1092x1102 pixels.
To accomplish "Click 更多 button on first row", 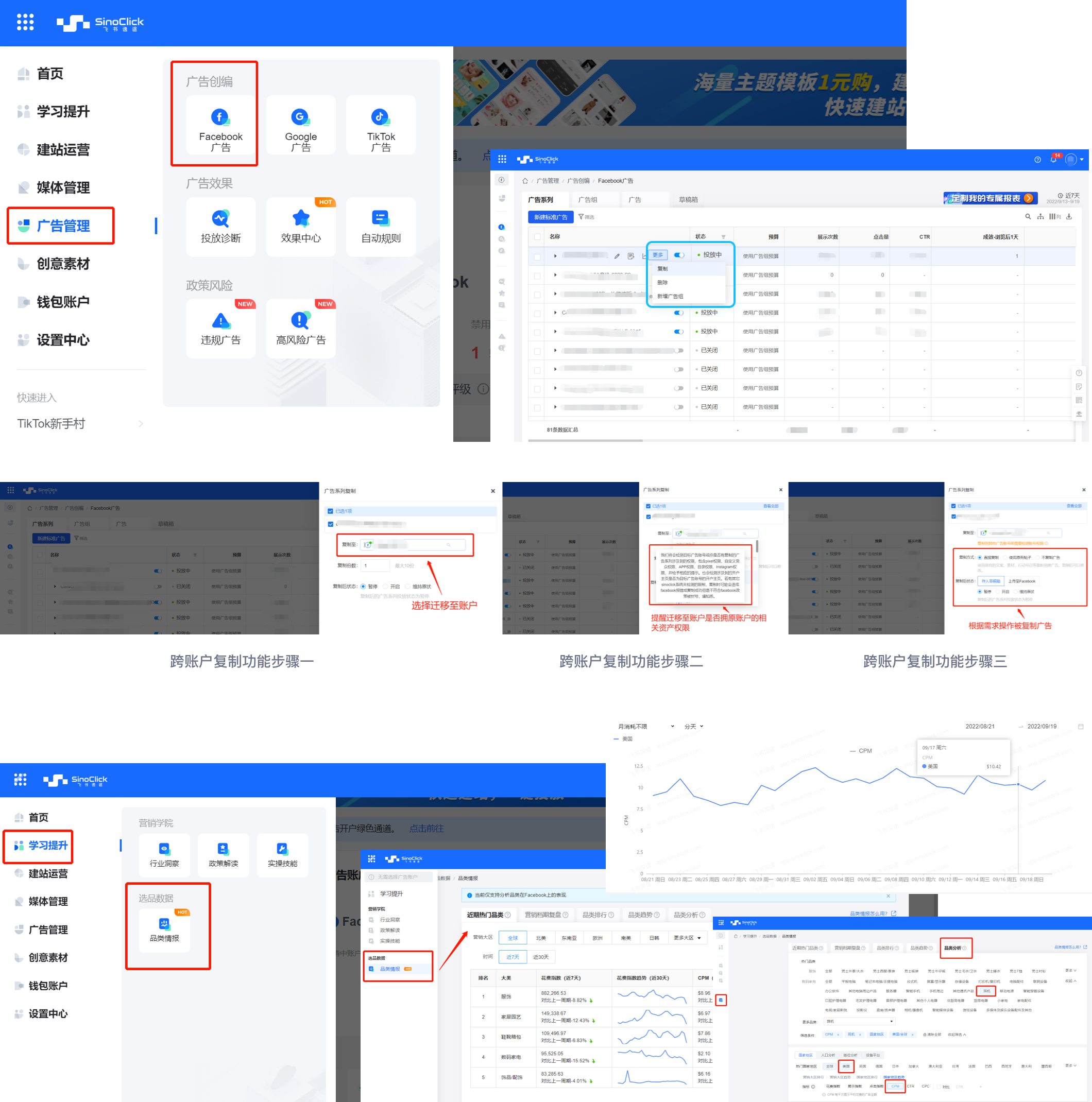I will pyautogui.click(x=658, y=255).
